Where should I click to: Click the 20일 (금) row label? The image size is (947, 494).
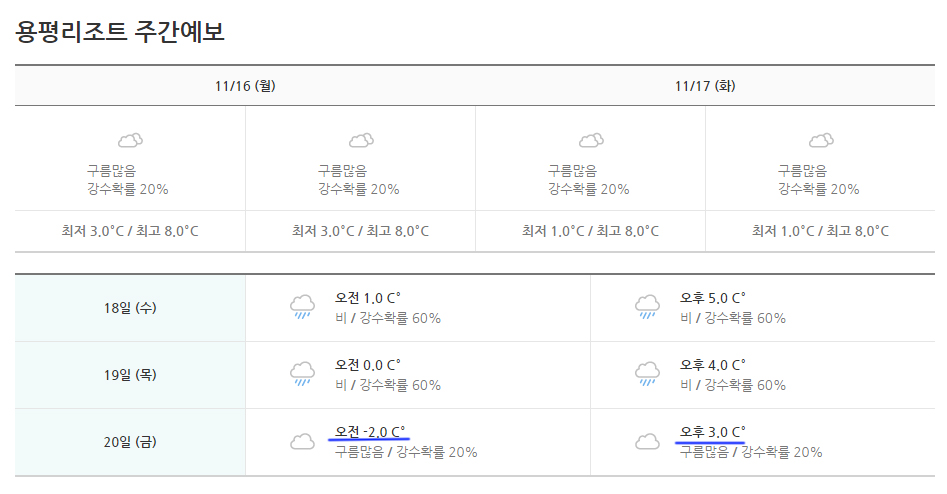130,442
